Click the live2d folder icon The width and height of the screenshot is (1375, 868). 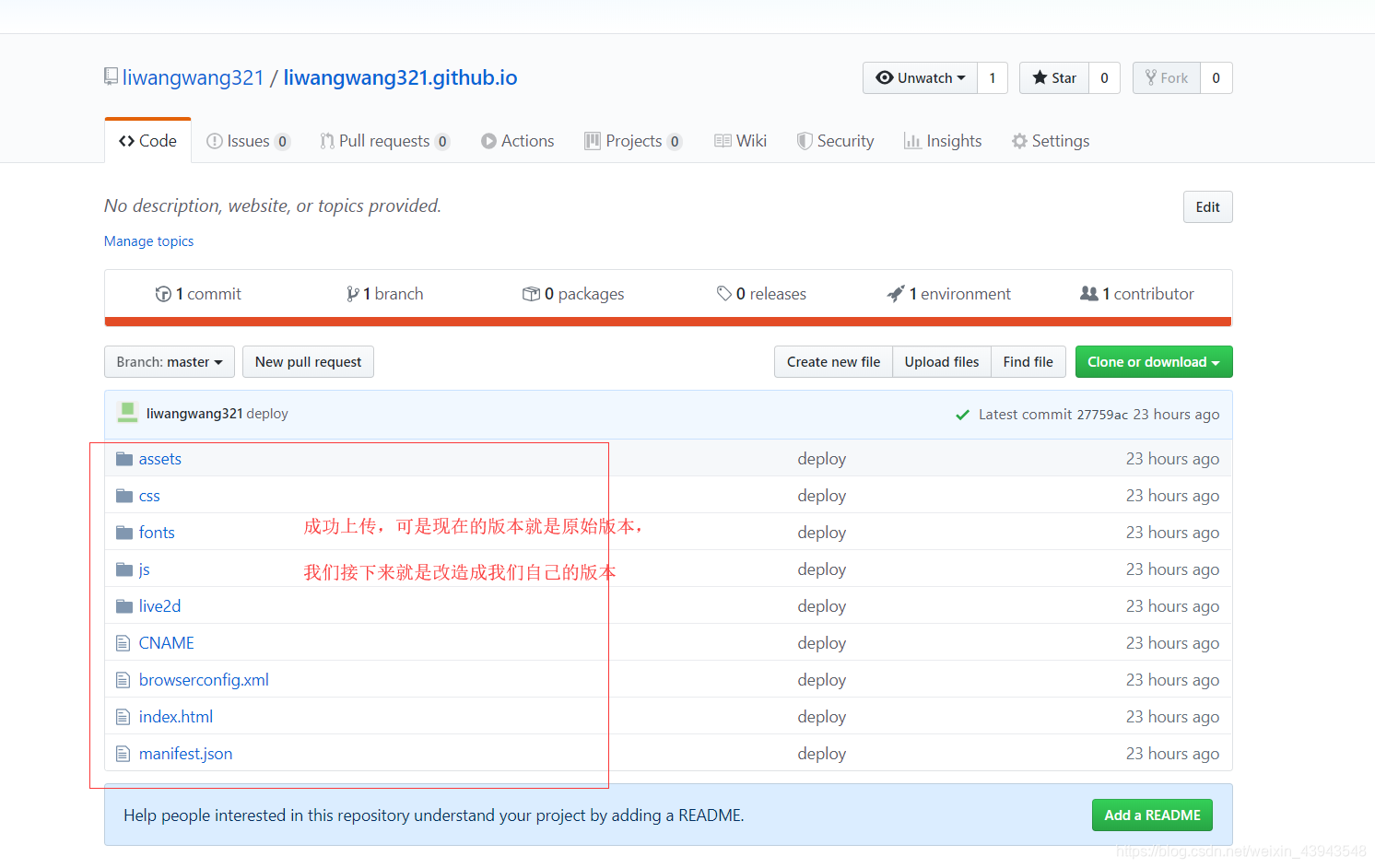coord(124,606)
